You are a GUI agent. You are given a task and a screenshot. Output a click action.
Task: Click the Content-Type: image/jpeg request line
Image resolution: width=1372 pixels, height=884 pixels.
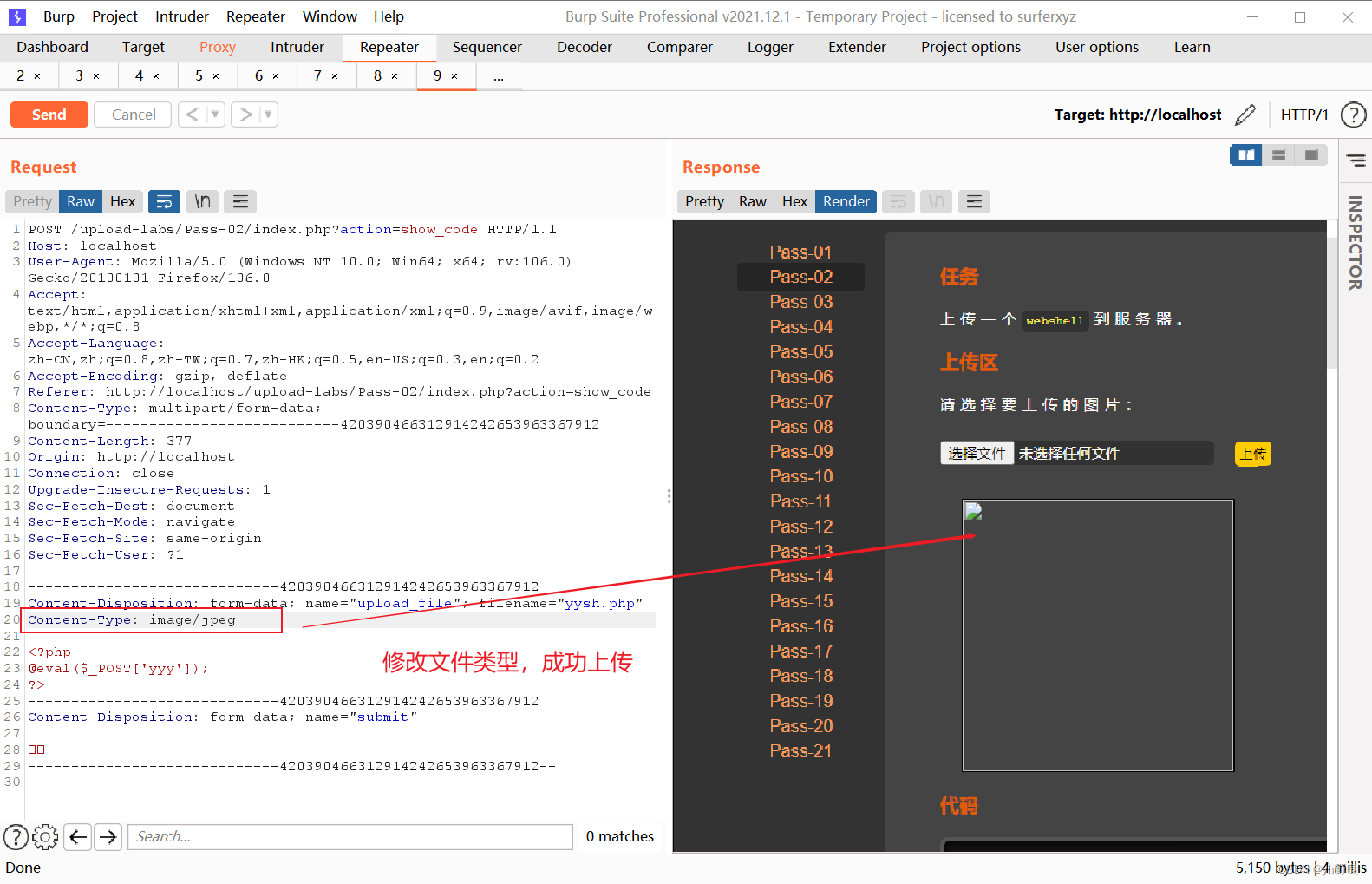click(x=132, y=619)
